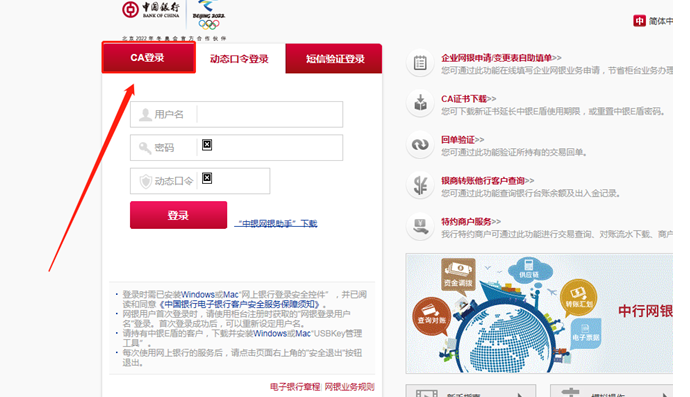
Task: Open the CA证书下载 link
Action: pyautogui.click(x=469, y=99)
